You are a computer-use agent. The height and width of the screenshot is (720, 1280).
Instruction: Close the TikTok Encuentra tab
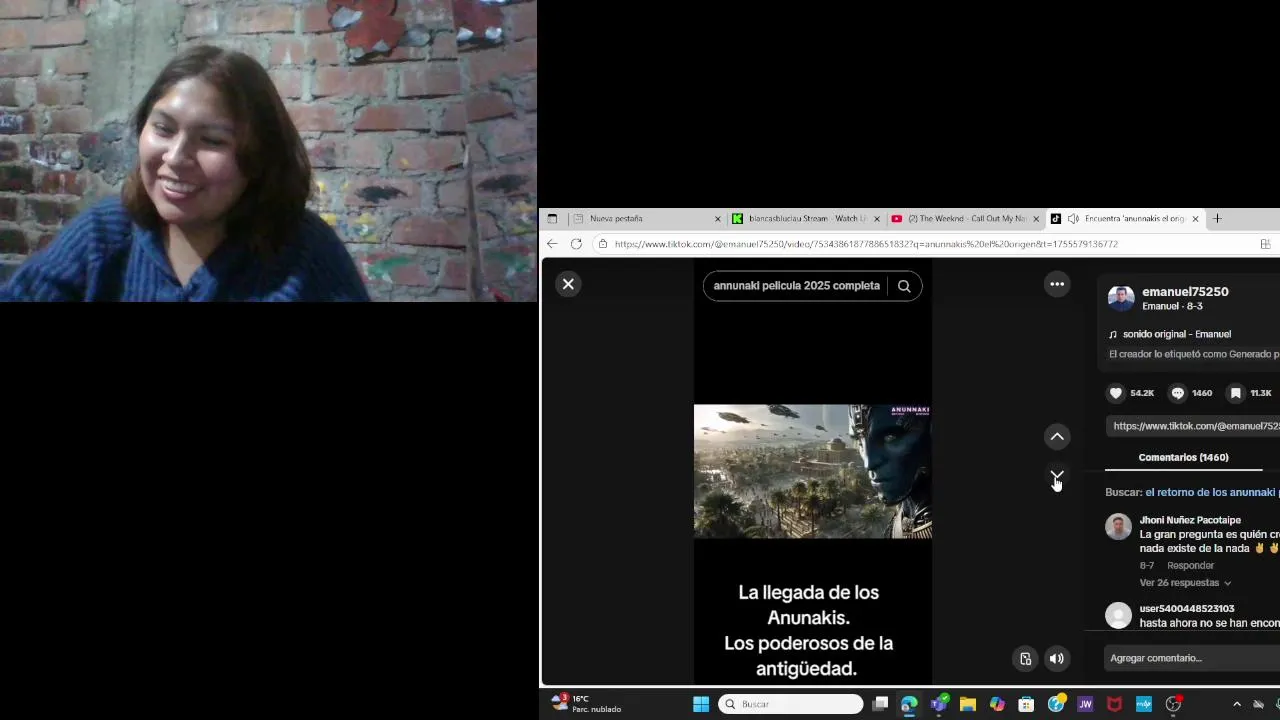point(1195,218)
